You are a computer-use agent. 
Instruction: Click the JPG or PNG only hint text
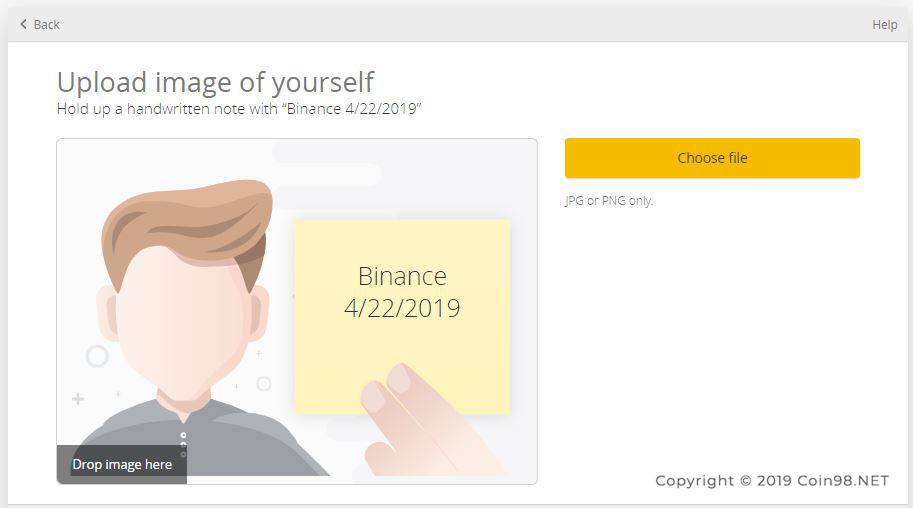pos(609,201)
